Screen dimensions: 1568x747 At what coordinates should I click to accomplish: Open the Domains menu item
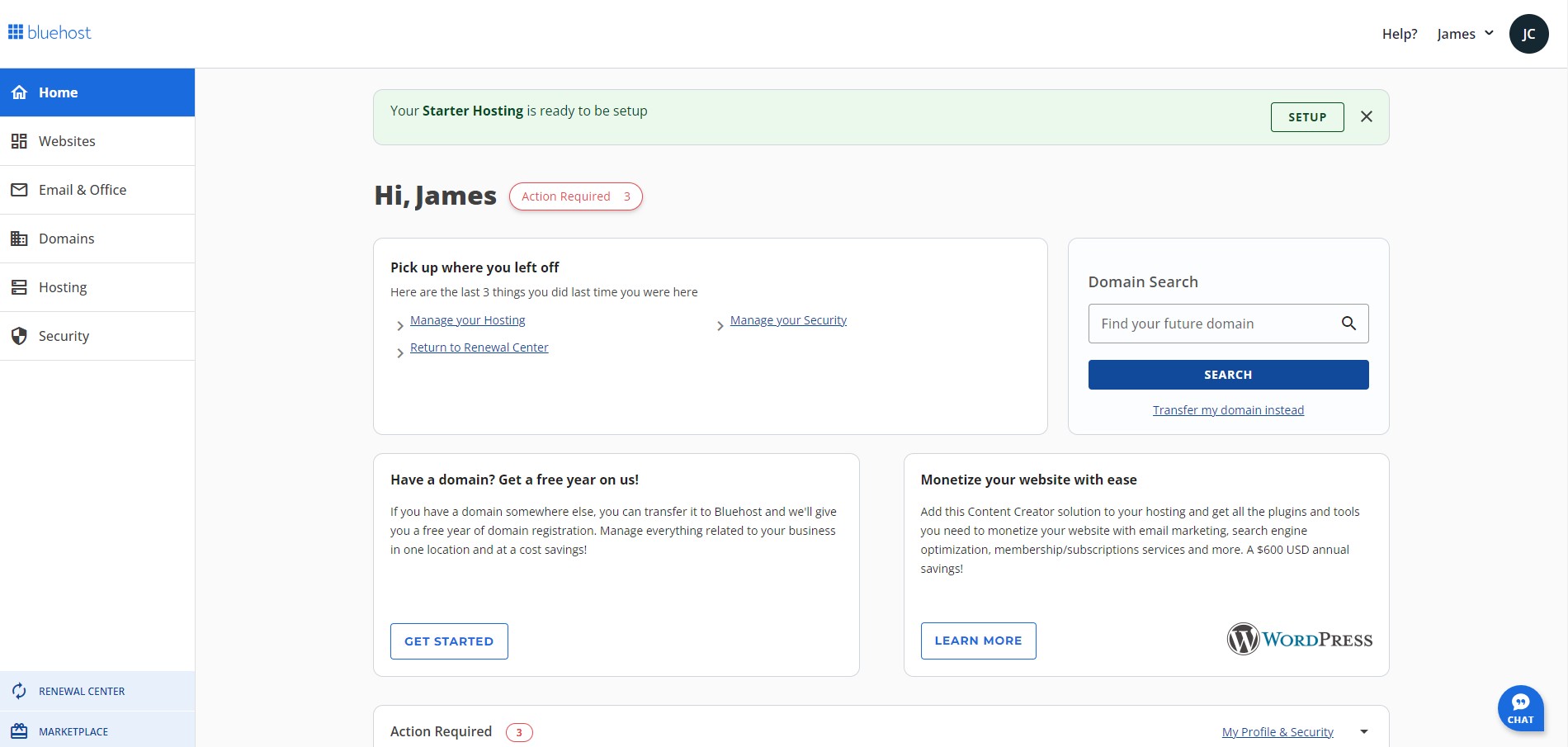tap(97, 239)
